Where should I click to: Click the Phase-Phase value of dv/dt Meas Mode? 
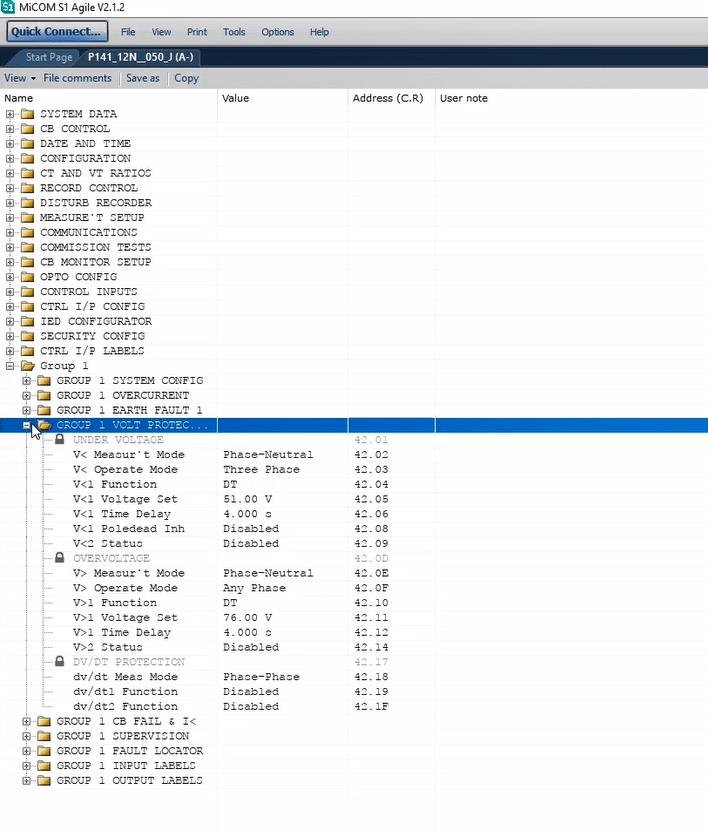pyautogui.click(x=261, y=677)
